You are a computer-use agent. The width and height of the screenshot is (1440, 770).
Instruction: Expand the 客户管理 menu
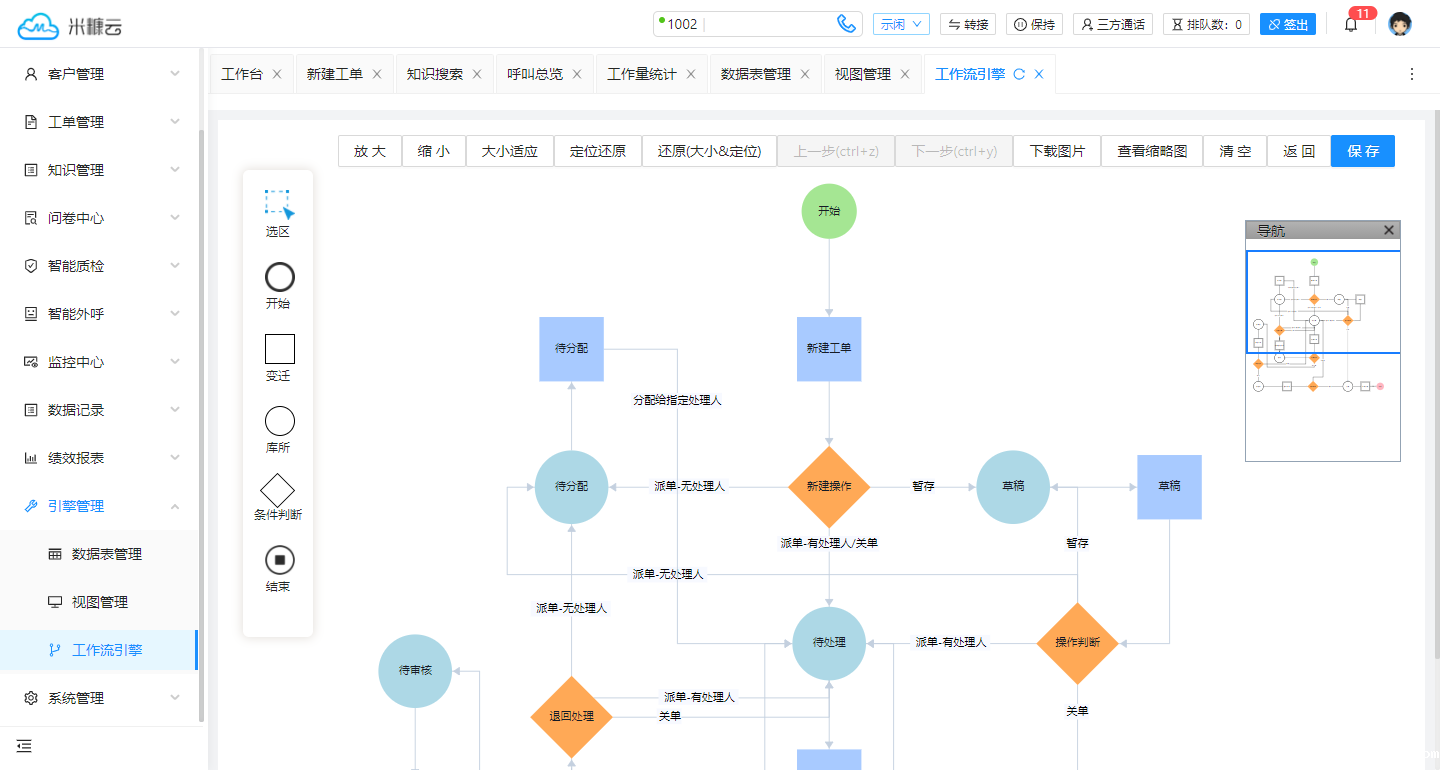tap(100, 74)
